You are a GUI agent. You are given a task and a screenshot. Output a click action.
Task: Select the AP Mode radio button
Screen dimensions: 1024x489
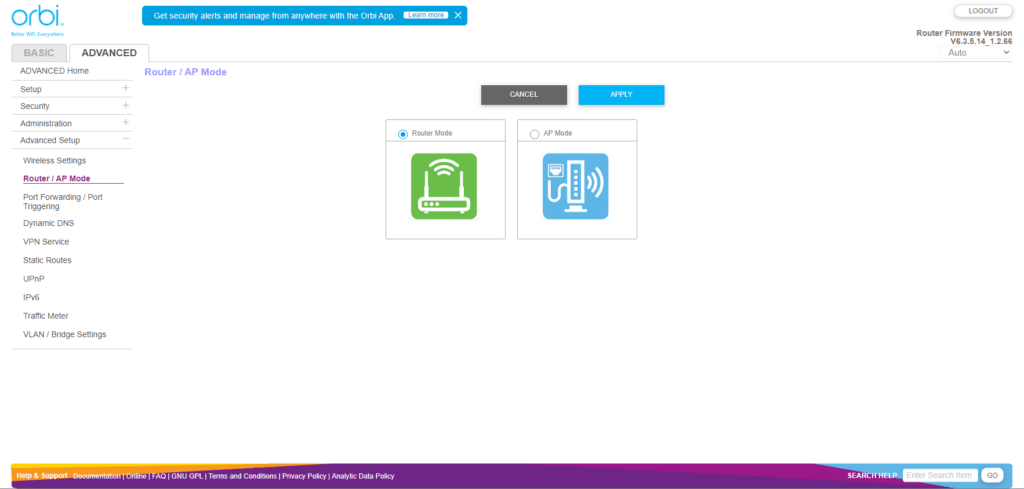[x=534, y=134]
